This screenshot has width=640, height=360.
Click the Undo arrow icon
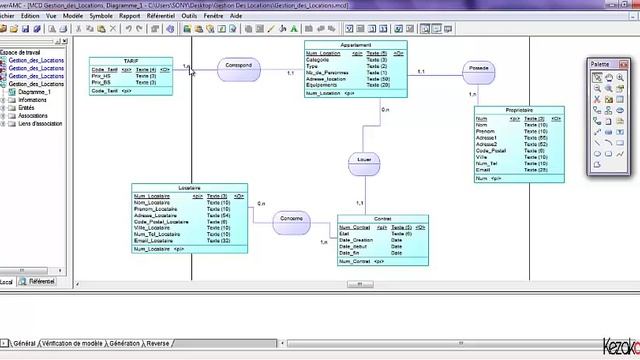pos(128,29)
